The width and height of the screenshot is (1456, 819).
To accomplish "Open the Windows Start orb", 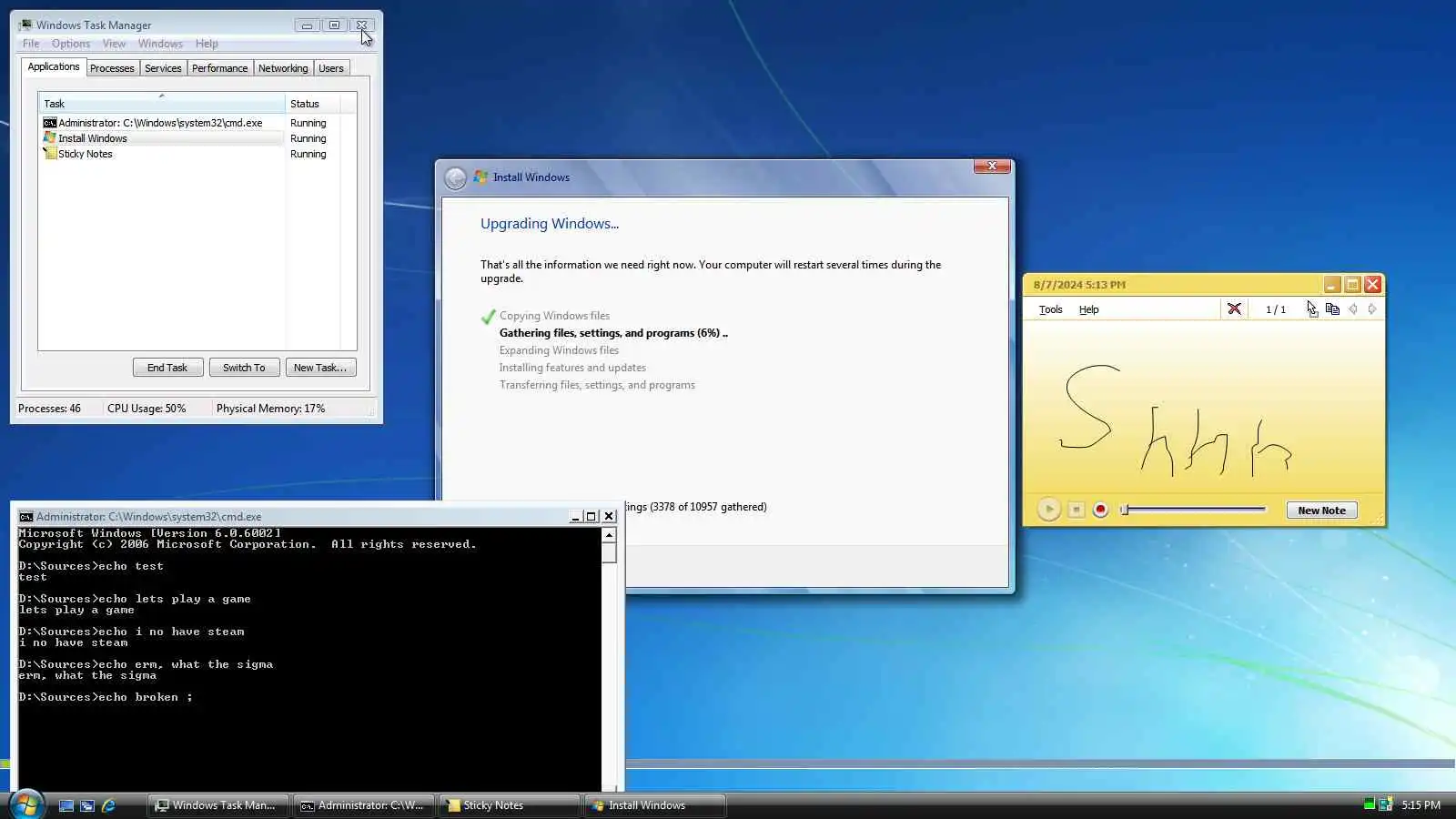I will tap(26, 804).
